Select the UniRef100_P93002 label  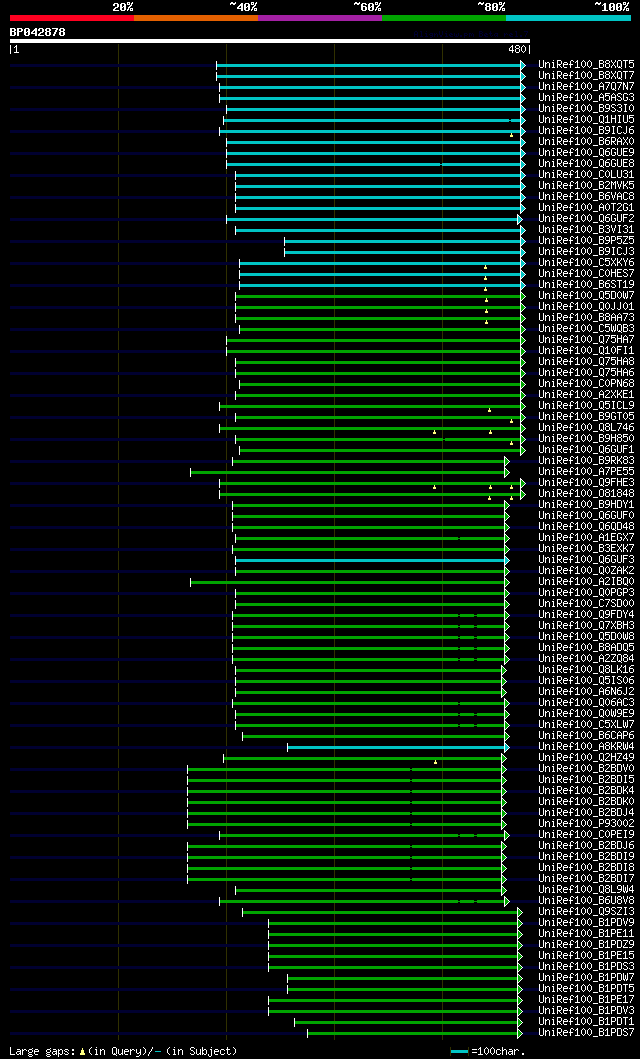[586, 825]
